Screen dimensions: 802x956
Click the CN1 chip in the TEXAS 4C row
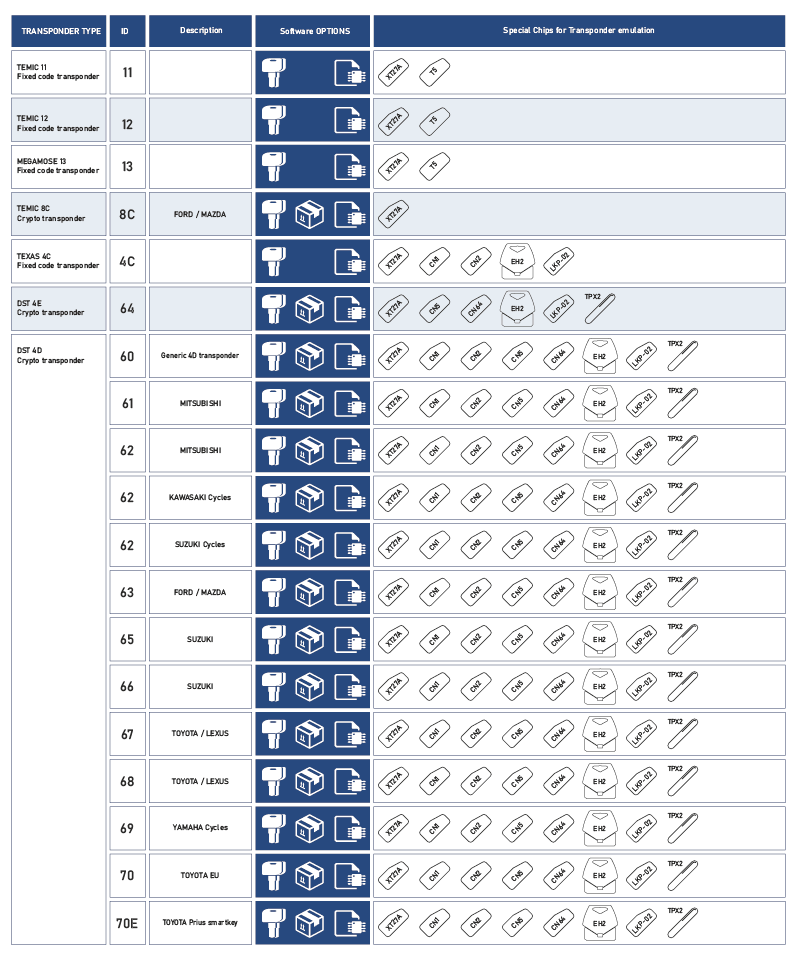(x=433, y=262)
